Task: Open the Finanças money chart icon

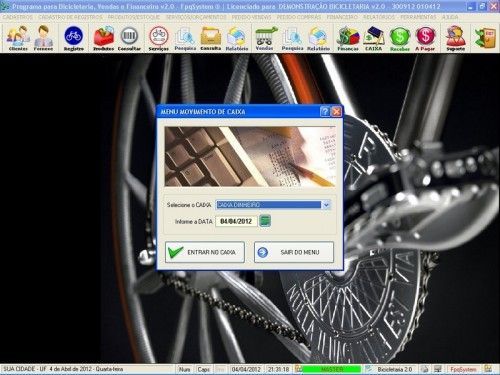Action: [x=348, y=38]
